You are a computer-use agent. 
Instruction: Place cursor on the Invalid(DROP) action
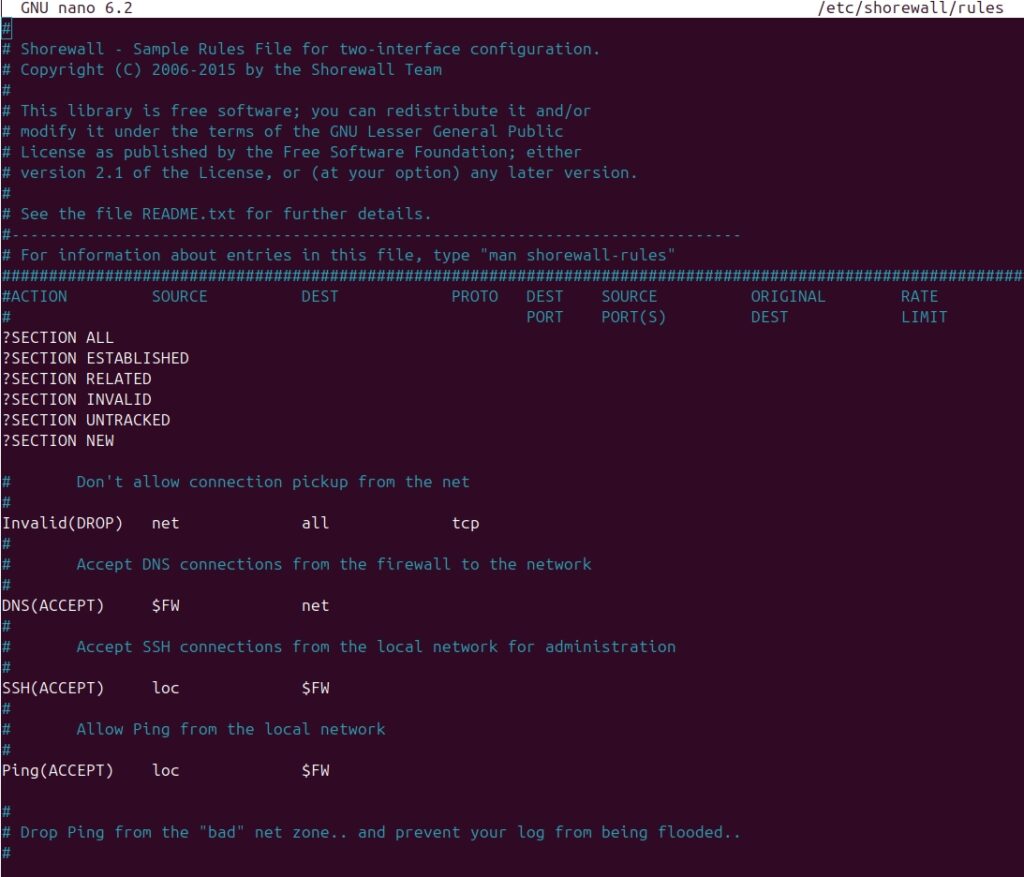tap(62, 523)
